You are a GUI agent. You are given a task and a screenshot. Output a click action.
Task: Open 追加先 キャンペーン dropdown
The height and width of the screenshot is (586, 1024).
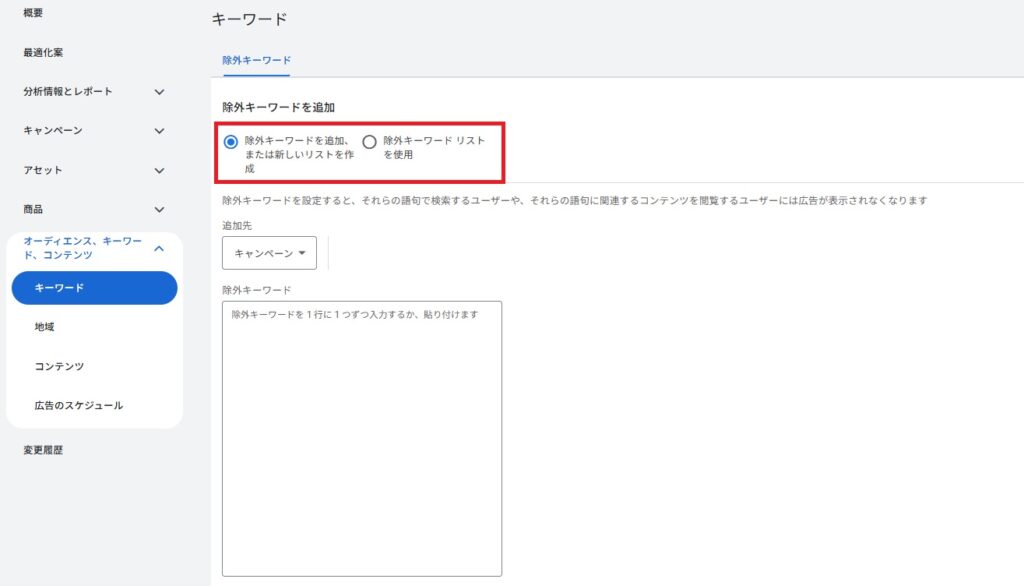tap(269, 253)
